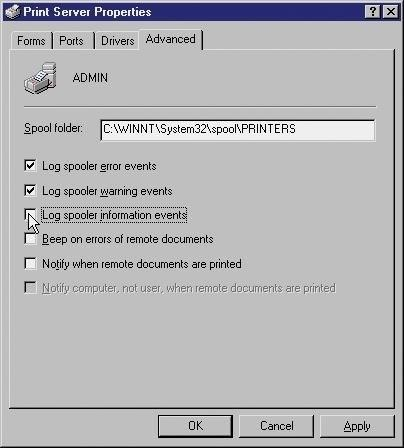Check Beep on errors of remote documents
Screen dimensions: 404x448
coord(30,239)
